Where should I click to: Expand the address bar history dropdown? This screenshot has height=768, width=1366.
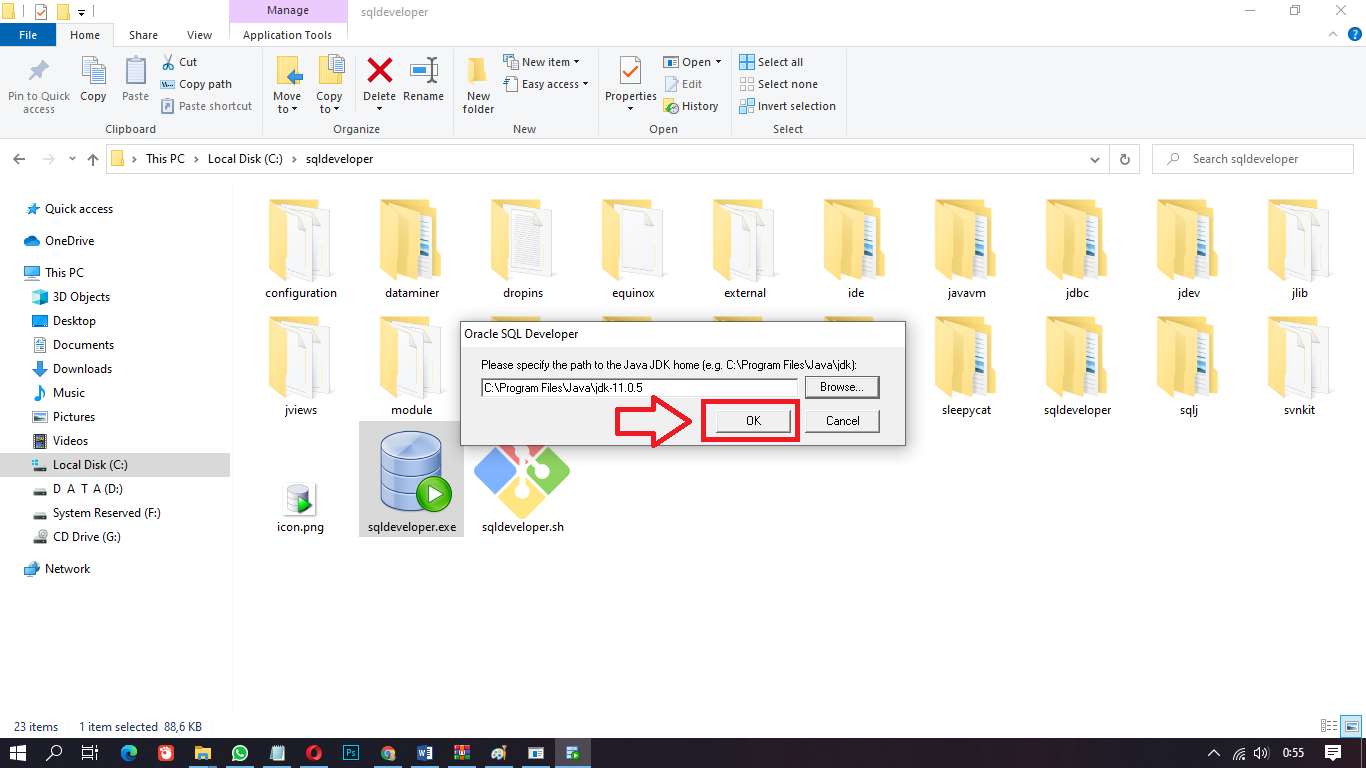[1095, 159]
